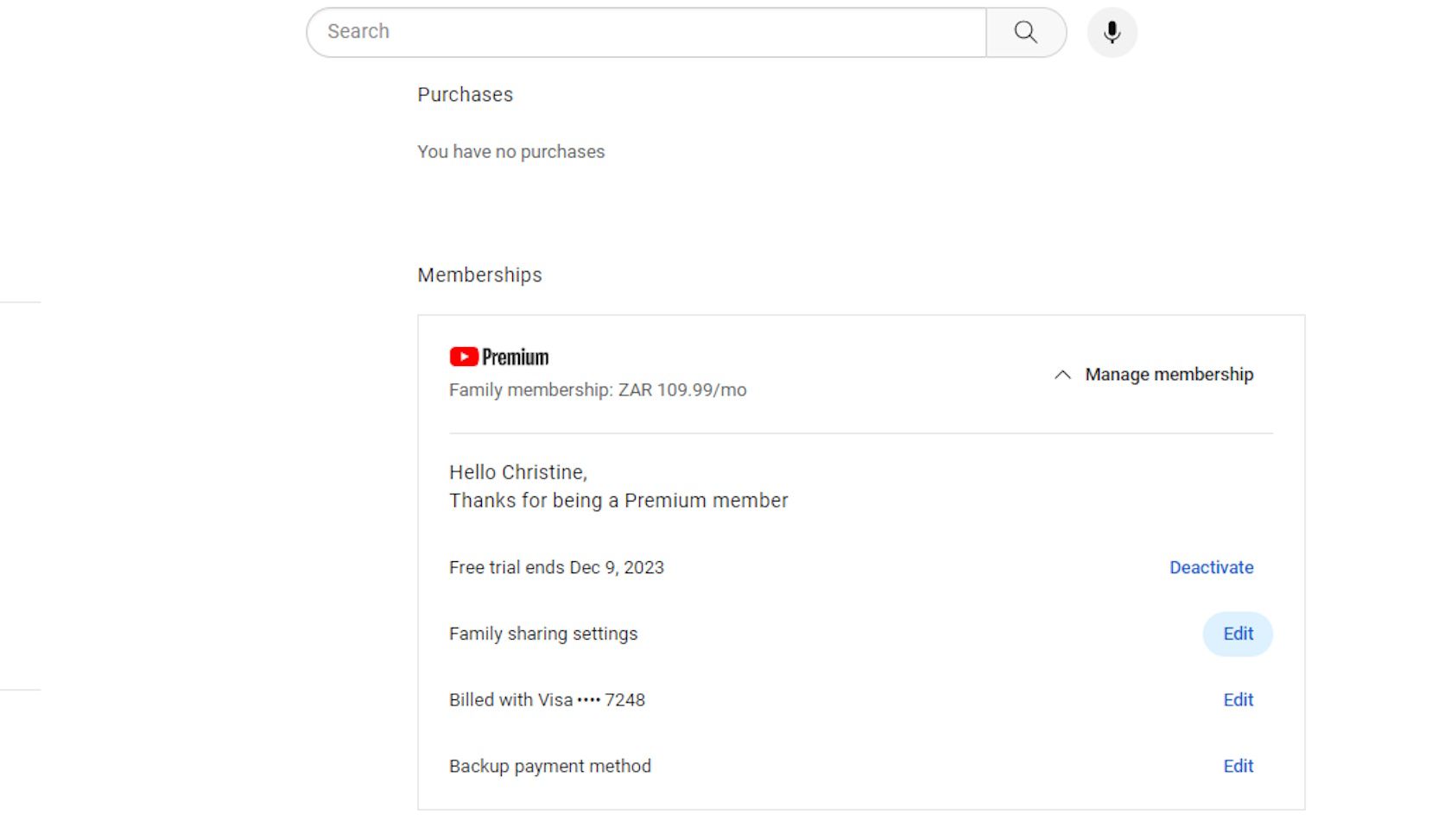Click the search magnifying glass icon
This screenshot has height=840, width=1451.
1024,32
